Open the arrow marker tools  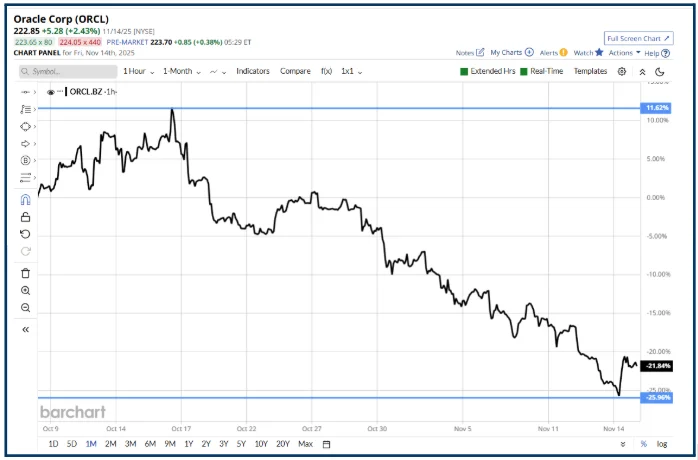[25, 143]
